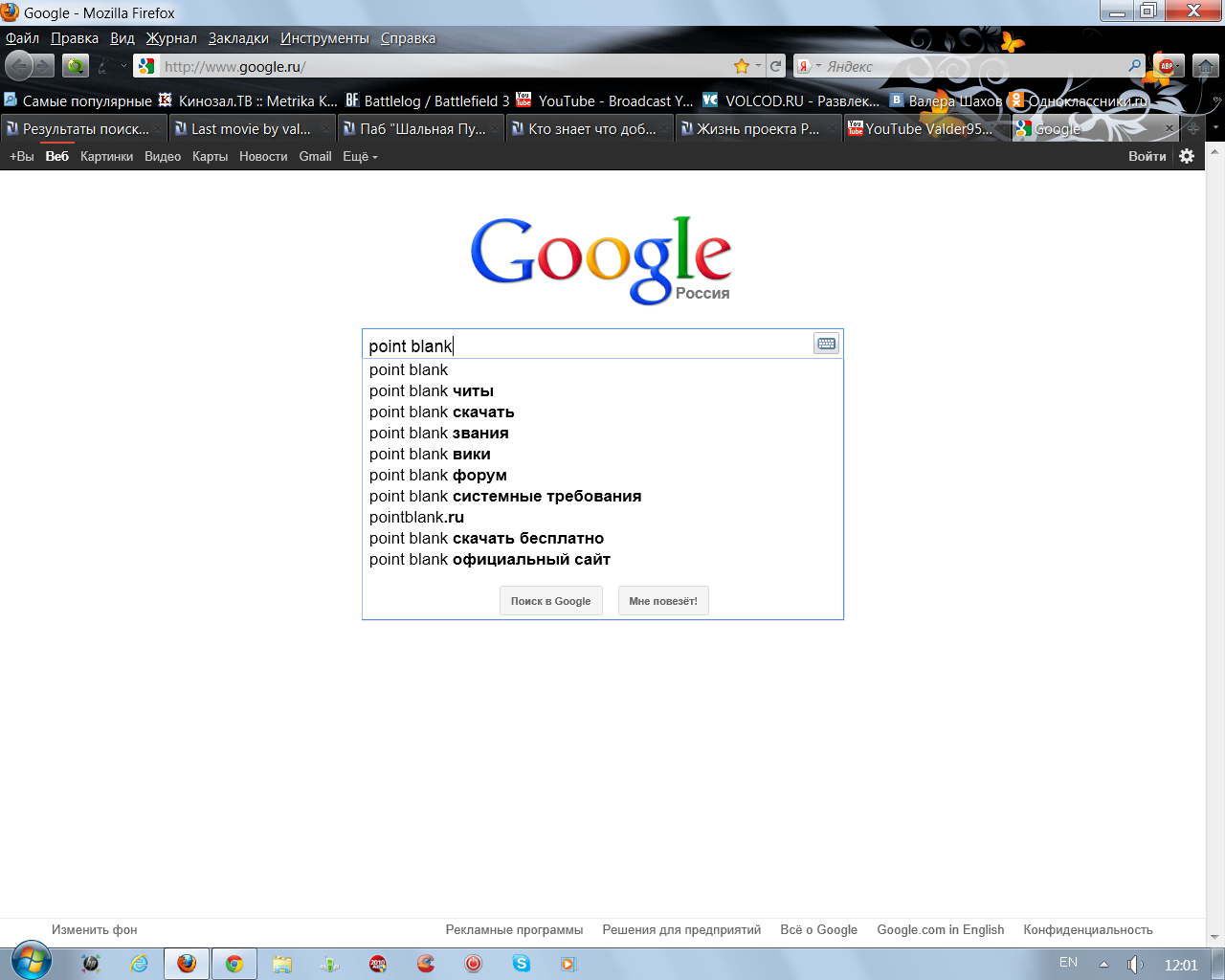The image size is (1225, 980).
Task: Open a new tab with the plus button
Action: click(x=1193, y=128)
